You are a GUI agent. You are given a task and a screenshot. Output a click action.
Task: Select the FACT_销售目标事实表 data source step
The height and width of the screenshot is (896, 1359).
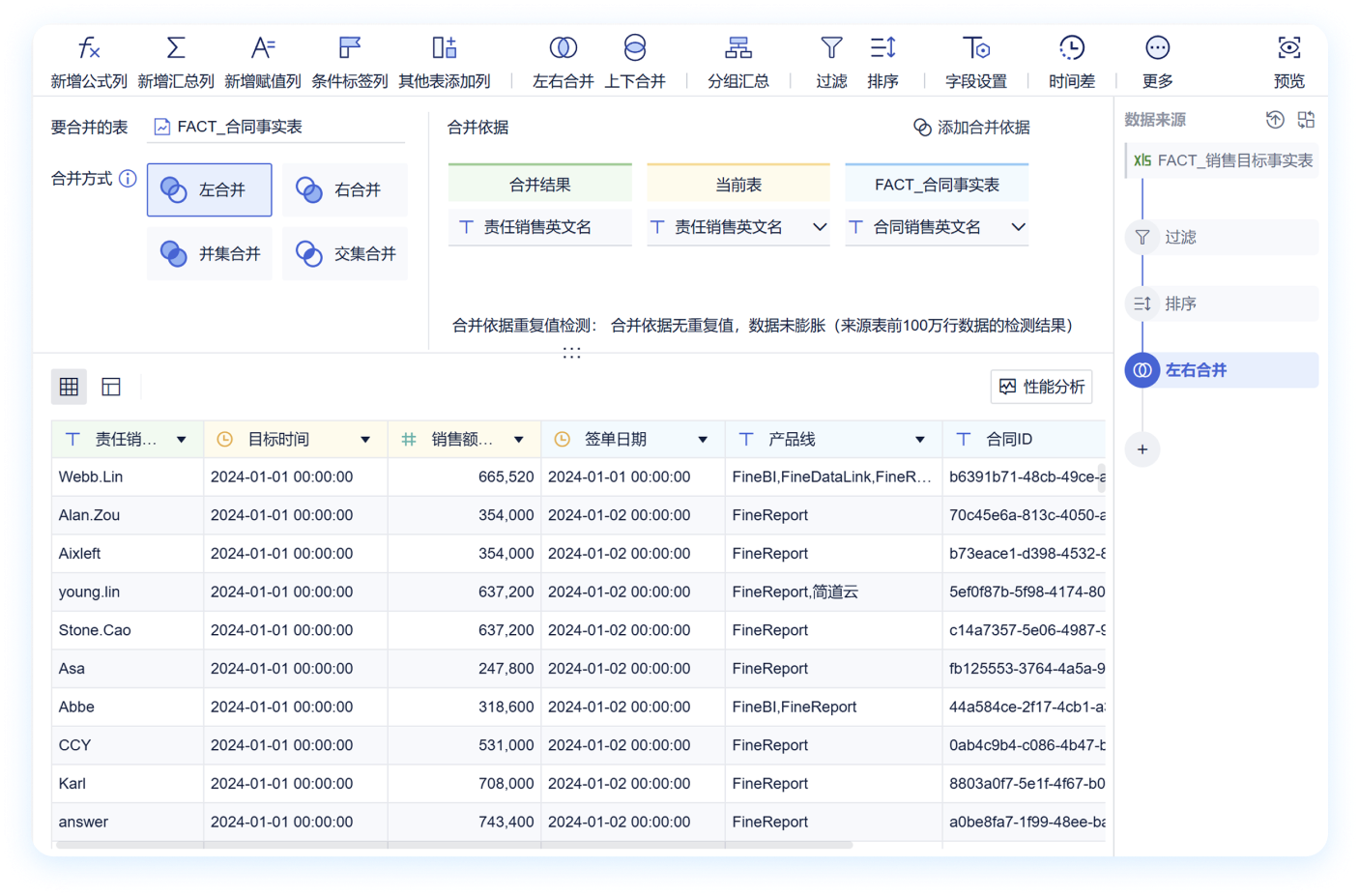click(x=1223, y=160)
